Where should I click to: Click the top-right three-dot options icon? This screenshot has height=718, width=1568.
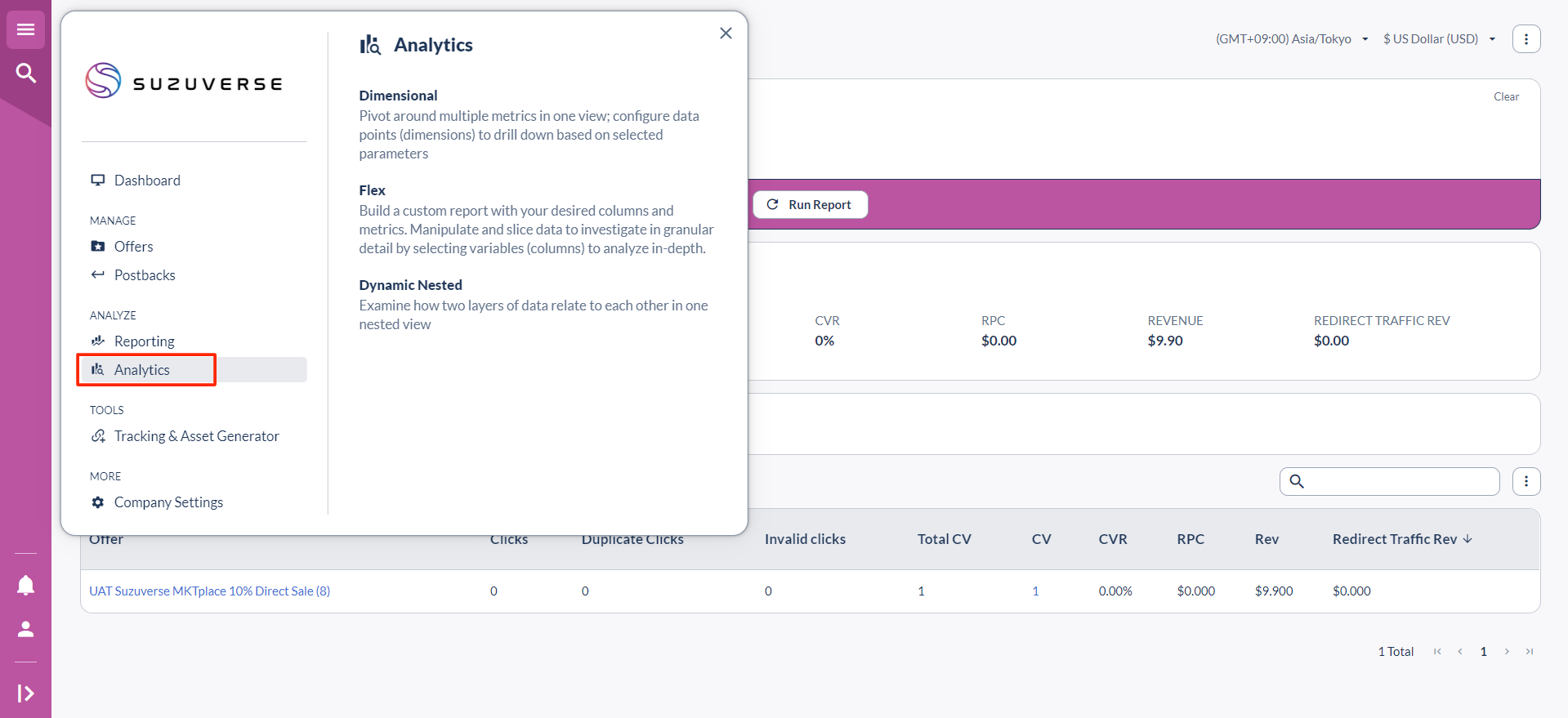click(1526, 39)
